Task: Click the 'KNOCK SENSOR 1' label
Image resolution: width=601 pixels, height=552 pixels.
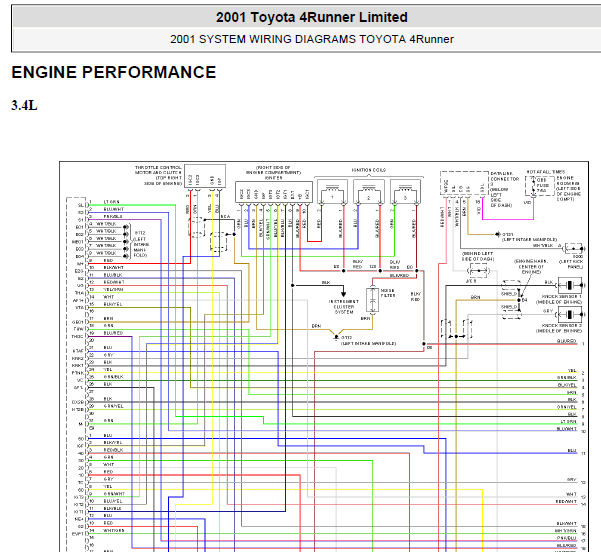Action: 562,297
